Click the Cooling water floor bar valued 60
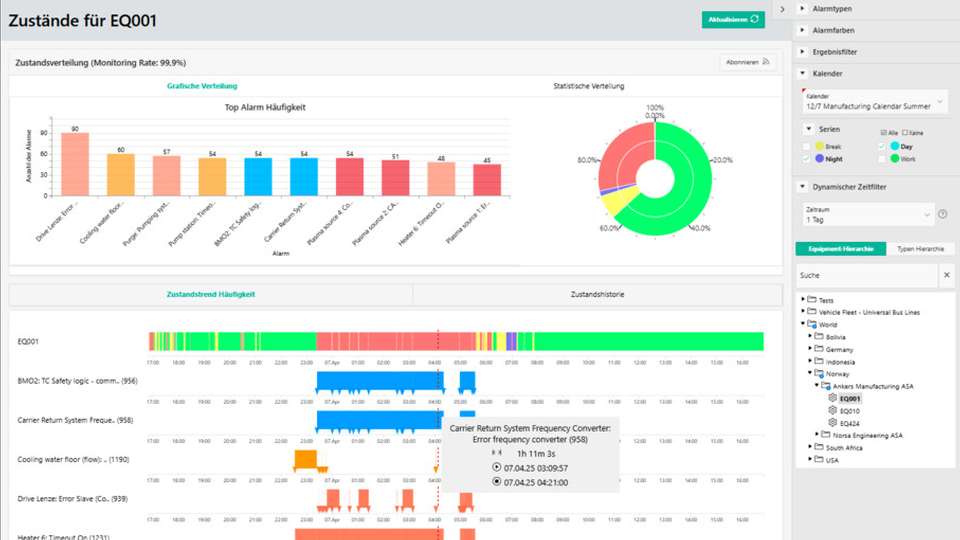This screenshot has width=960, height=540. click(x=121, y=174)
